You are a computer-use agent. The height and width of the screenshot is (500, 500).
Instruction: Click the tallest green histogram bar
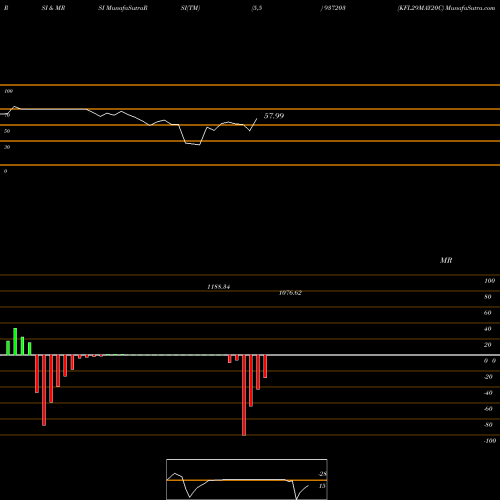point(15,342)
